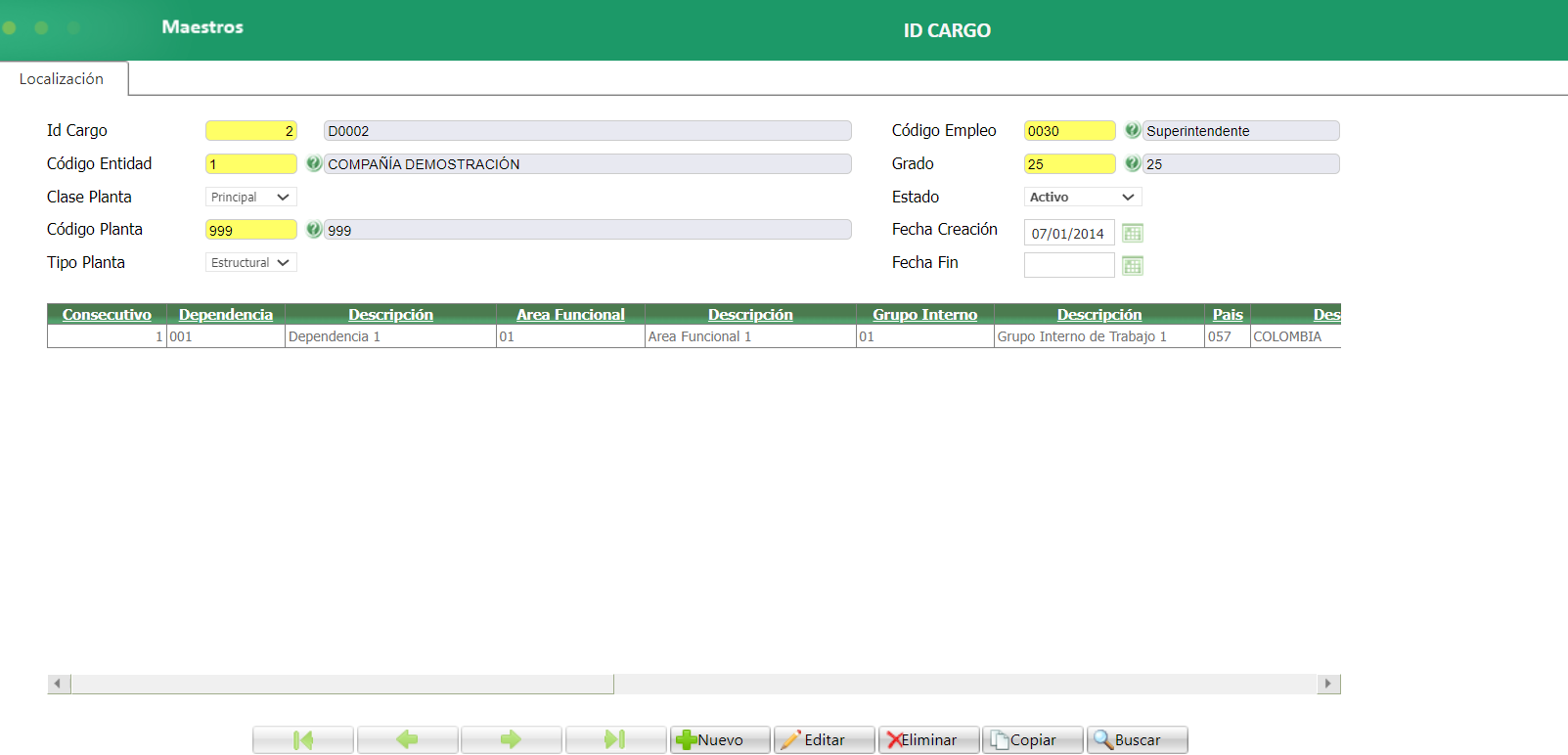The height and width of the screenshot is (755, 1568).
Task: Click the Copiar button
Action: click(x=1032, y=739)
